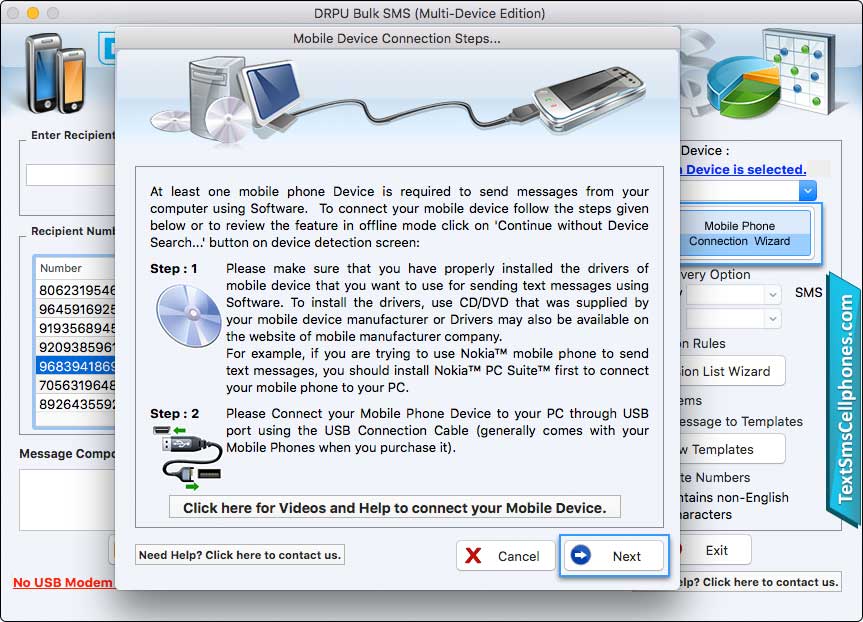Click the Message Composer text area
Screen dimensions: 863x622
(67, 500)
